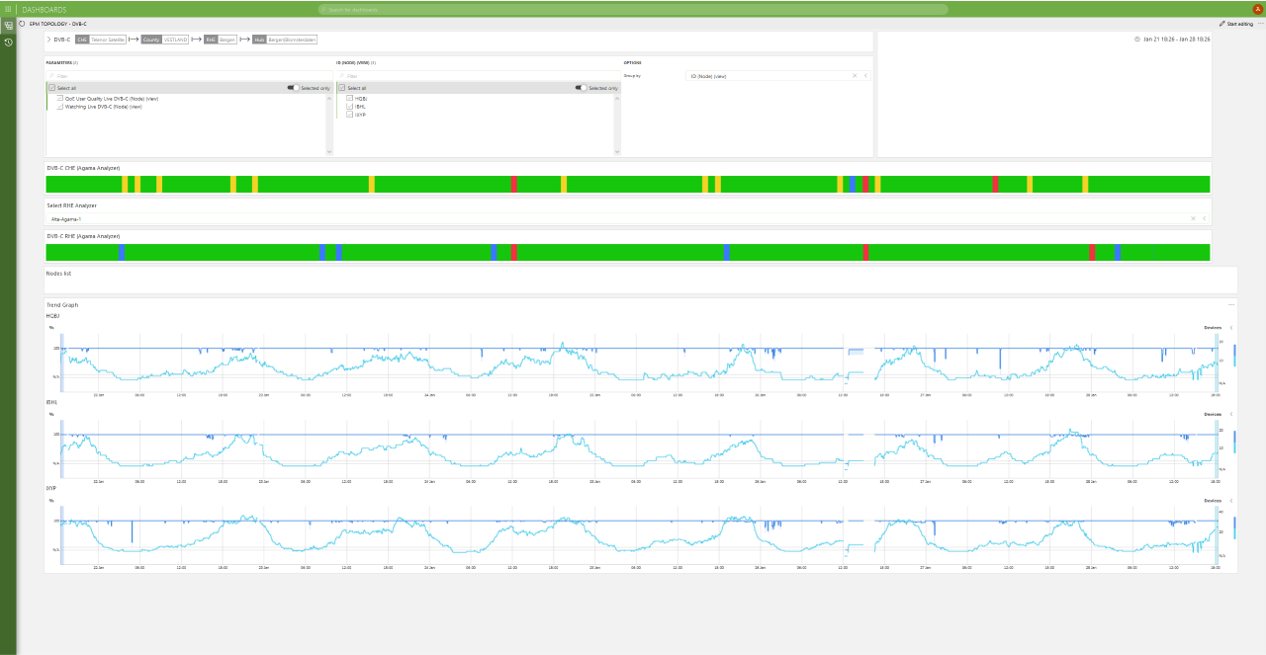The image size is (1266, 655).
Task: Click the first yellow segment in DVB-C CHE bar
Action: [x=124, y=184]
